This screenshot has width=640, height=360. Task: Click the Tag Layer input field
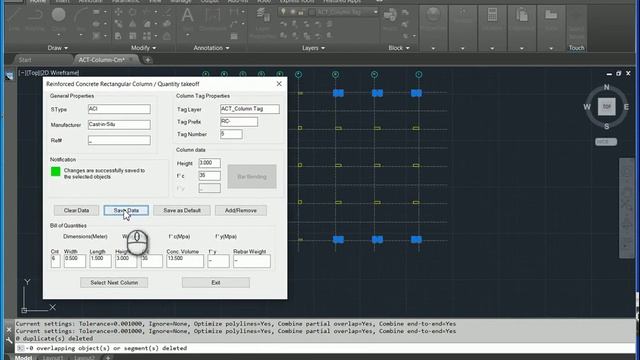pos(250,109)
